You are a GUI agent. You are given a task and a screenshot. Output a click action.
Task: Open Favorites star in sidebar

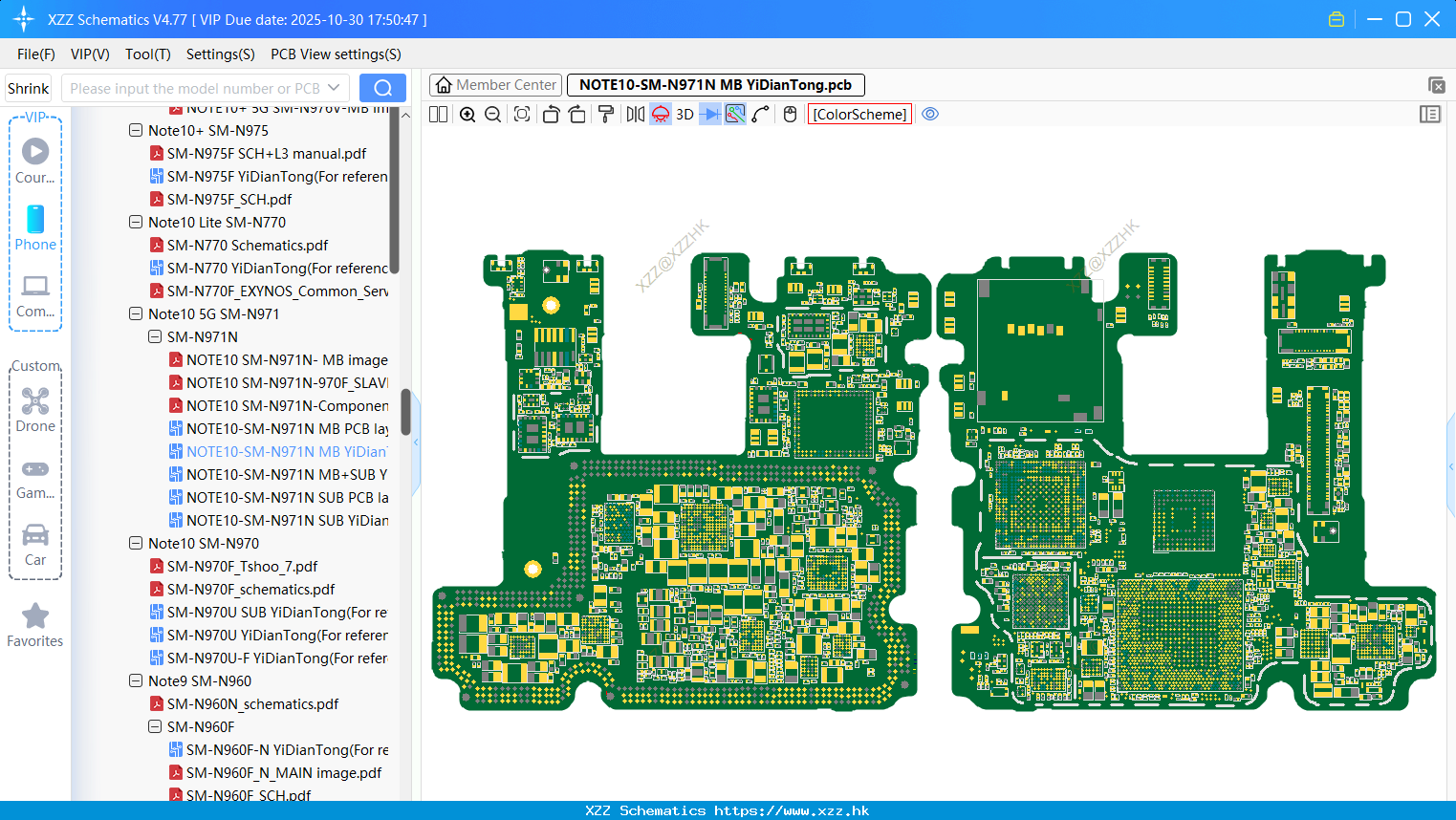pos(35,626)
